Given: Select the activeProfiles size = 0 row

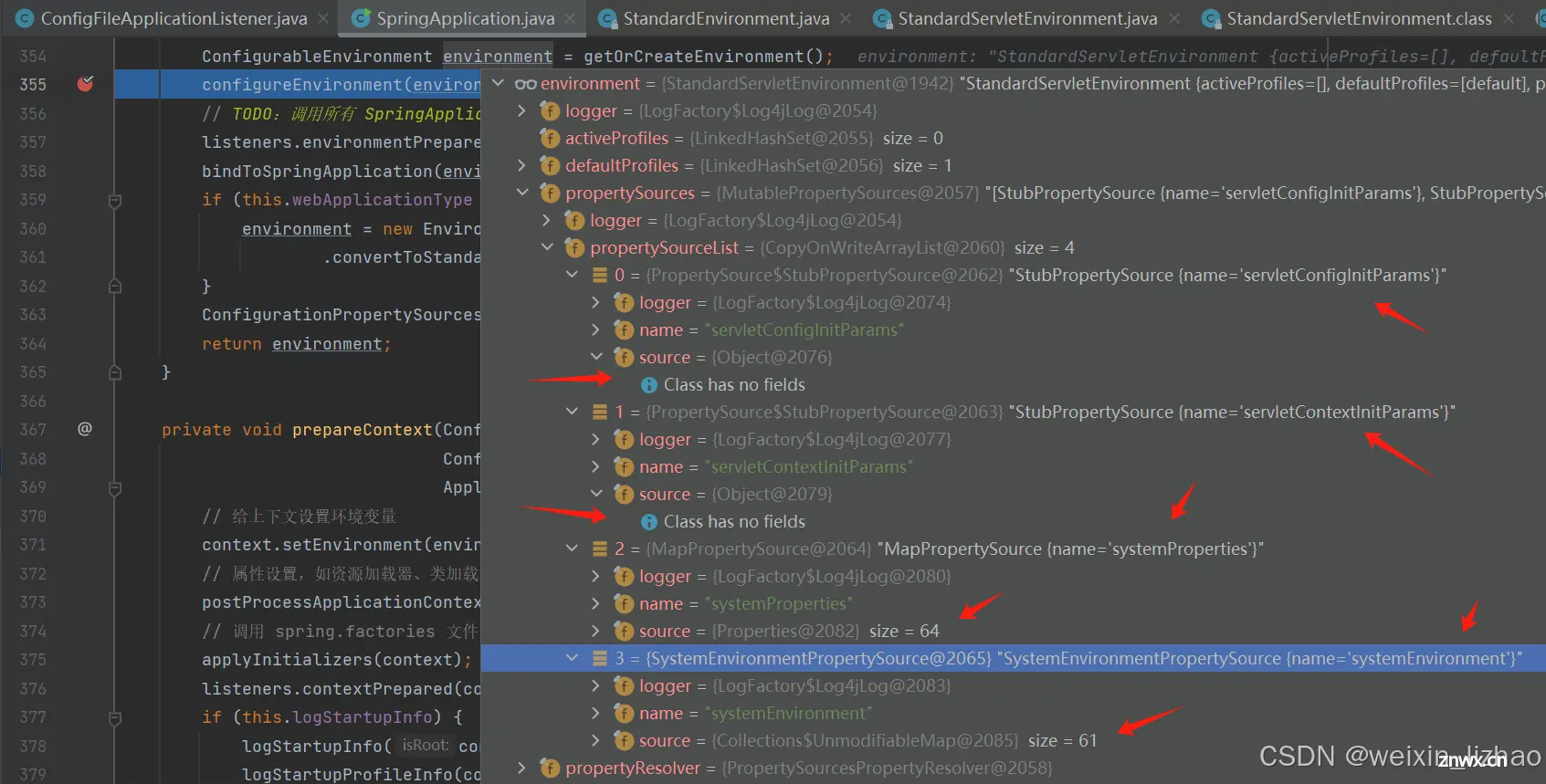Looking at the screenshot, I should 1014,138.
